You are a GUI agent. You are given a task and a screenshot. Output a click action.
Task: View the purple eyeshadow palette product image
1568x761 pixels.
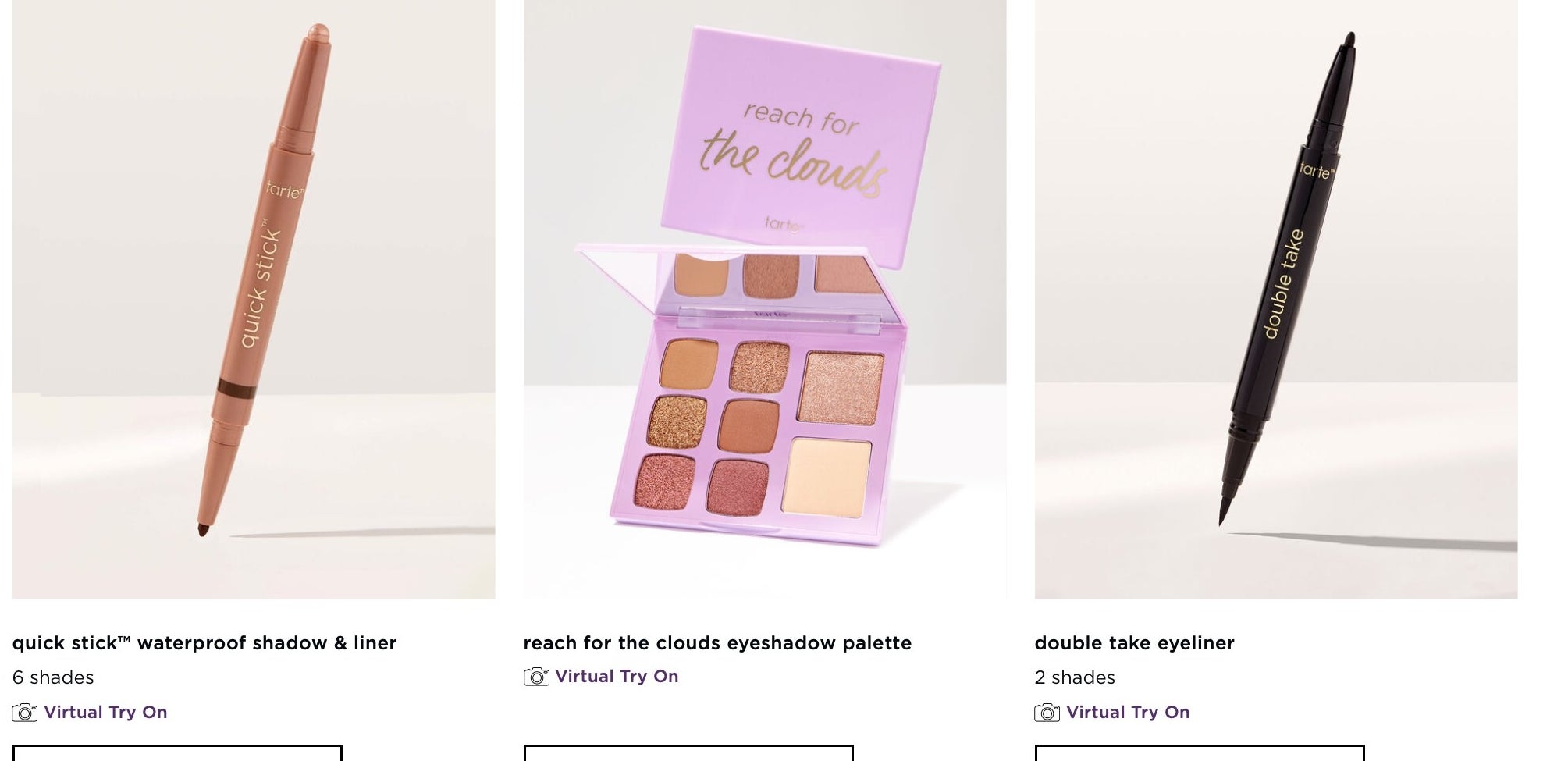(x=765, y=300)
